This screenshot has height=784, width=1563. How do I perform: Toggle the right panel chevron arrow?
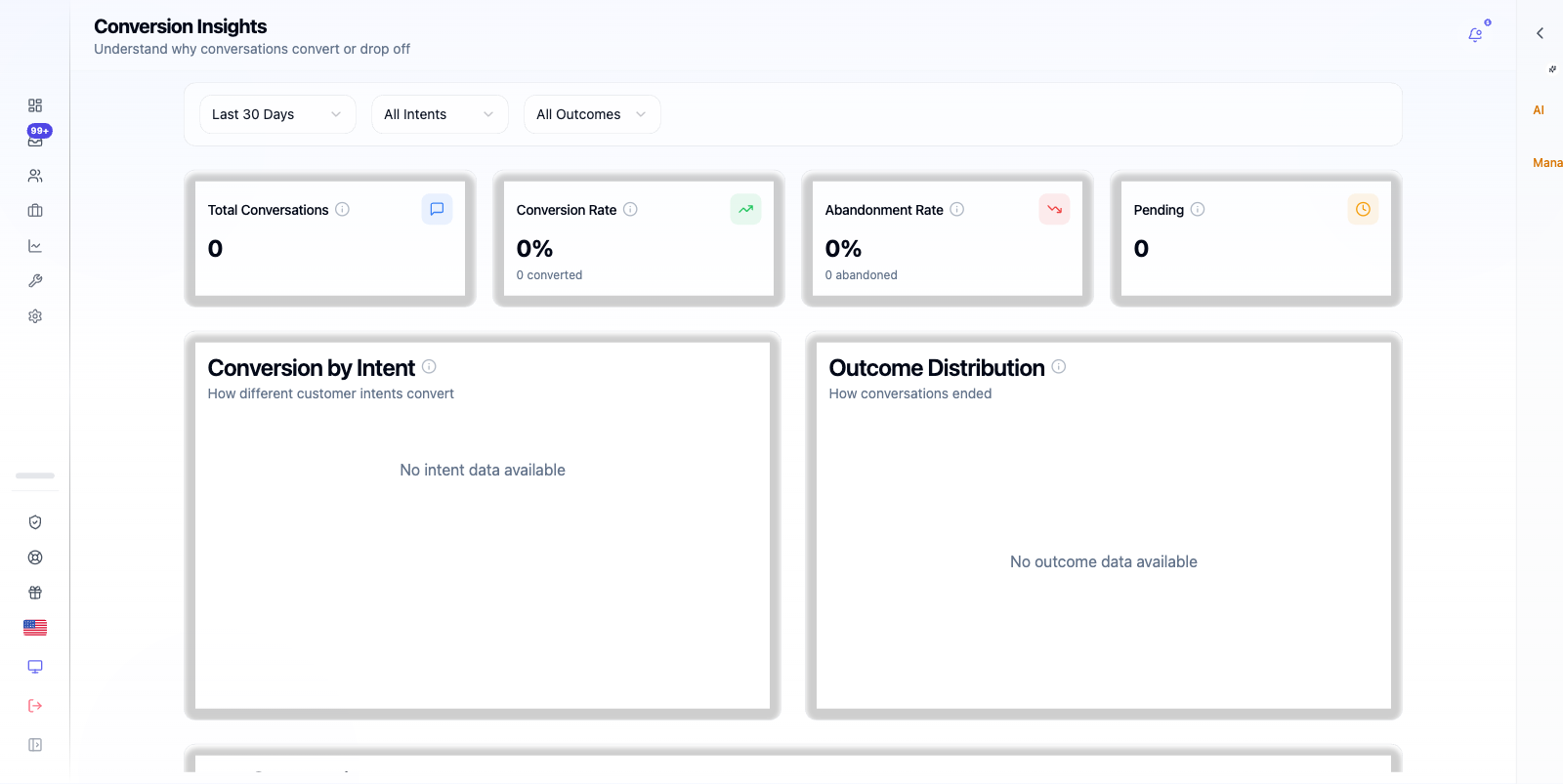pos(1540,33)
